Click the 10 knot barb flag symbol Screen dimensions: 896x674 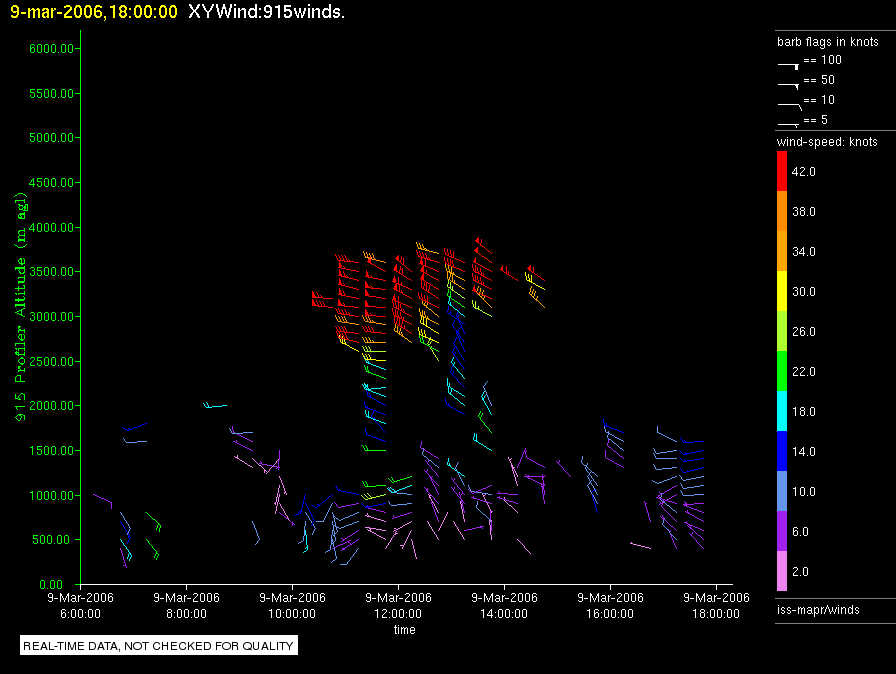[790, 105]
